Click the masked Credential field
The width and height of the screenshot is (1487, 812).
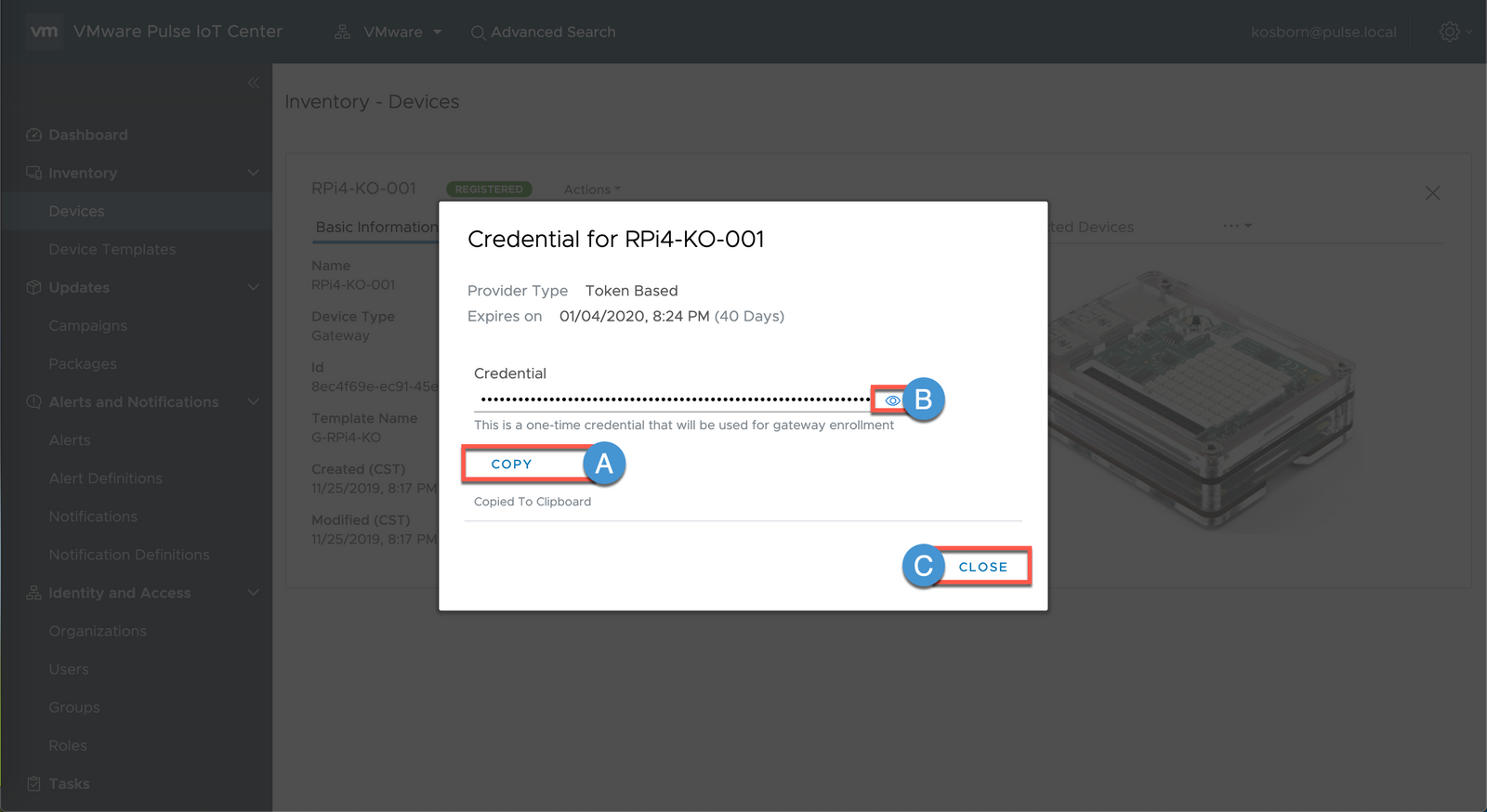[x=676, y=399]
